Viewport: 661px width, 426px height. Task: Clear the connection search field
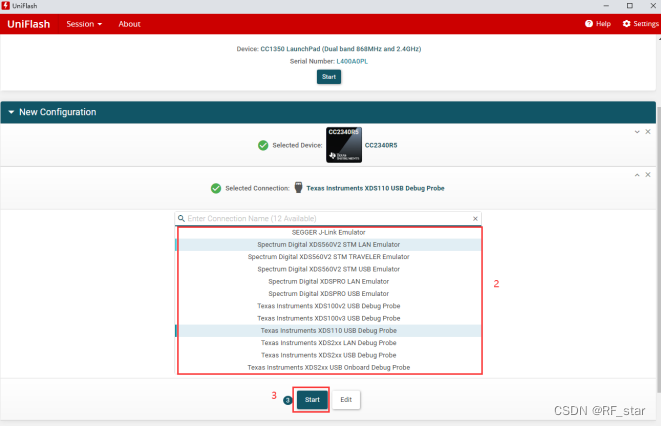475,218
